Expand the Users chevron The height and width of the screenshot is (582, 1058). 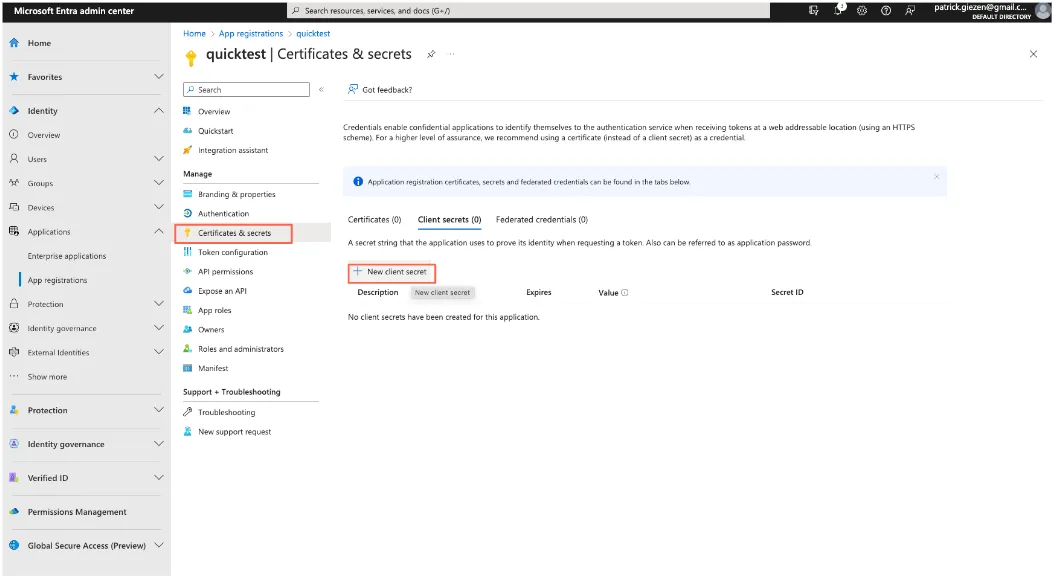[x=159, y=158]
